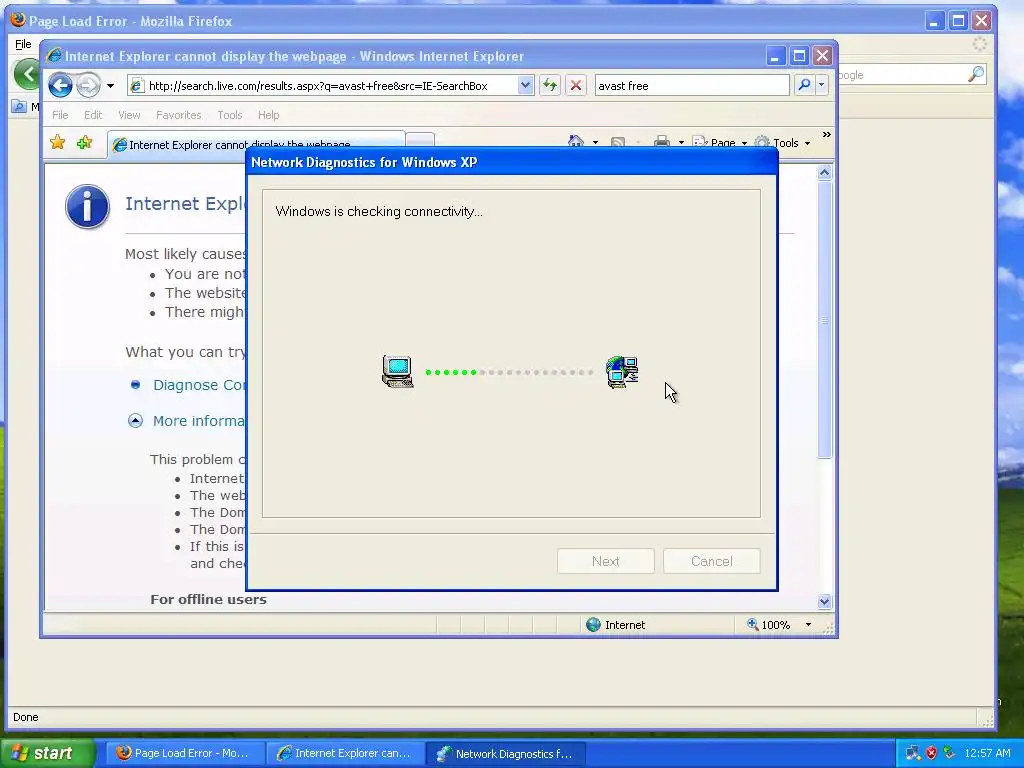This screenshot has height=768, width=1024.
Task: Click the Favorites Center star icon
Action: point(57,142)
